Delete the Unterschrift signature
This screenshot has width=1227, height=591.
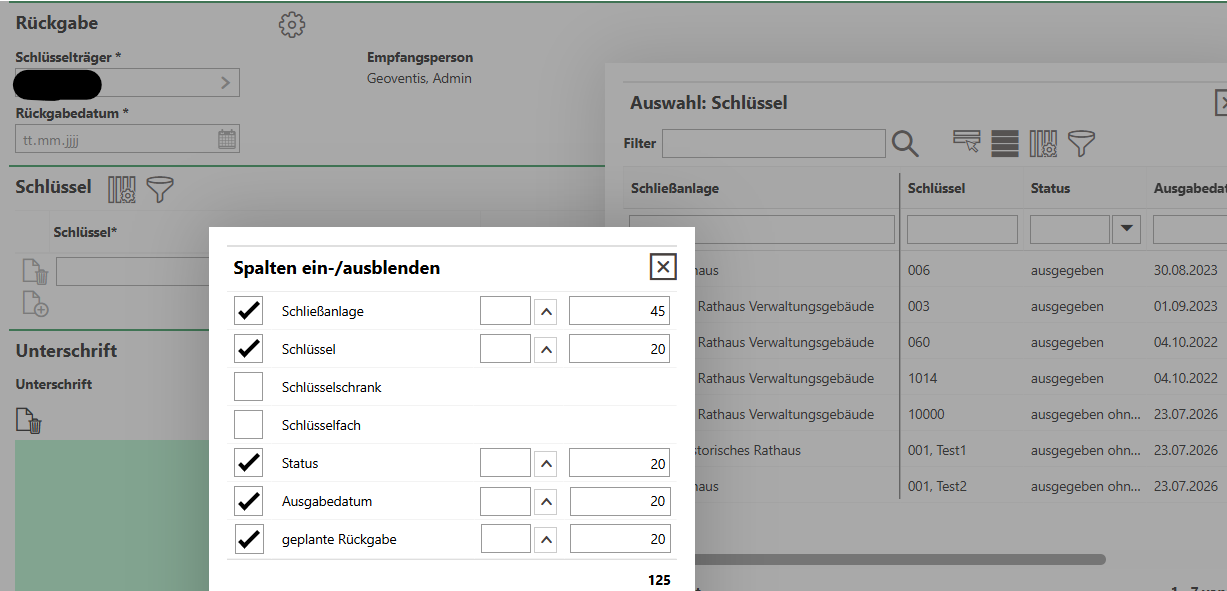29,421
